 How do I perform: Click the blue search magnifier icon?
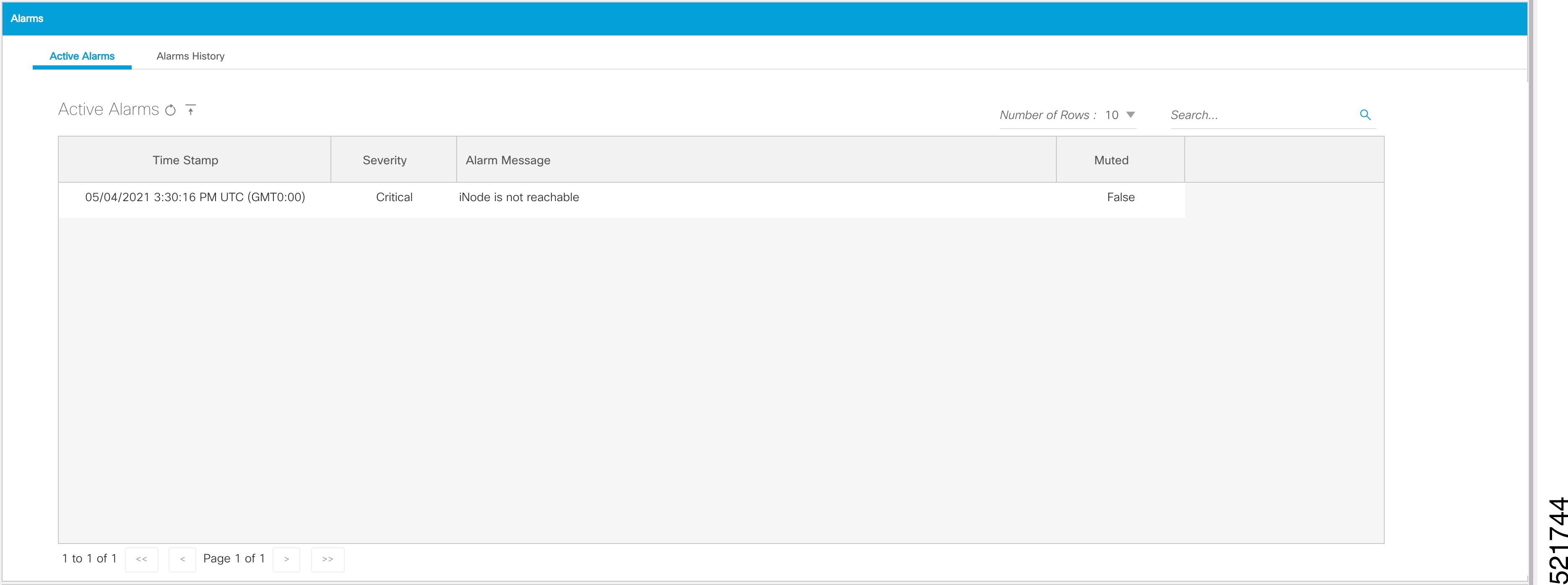[x=1365, y=114]
